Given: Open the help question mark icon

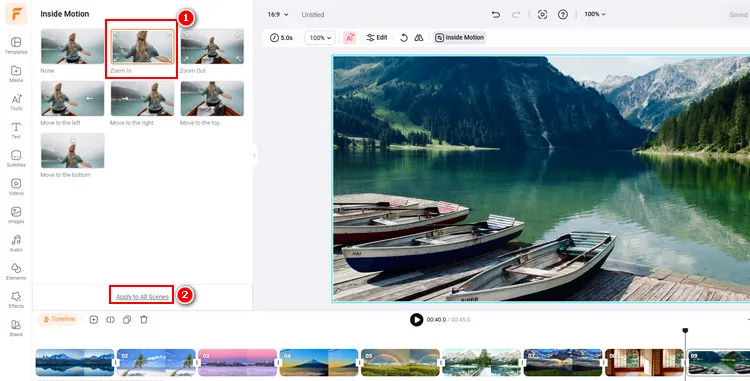Looking at the screenshot, I should click(x=563, y=14).
